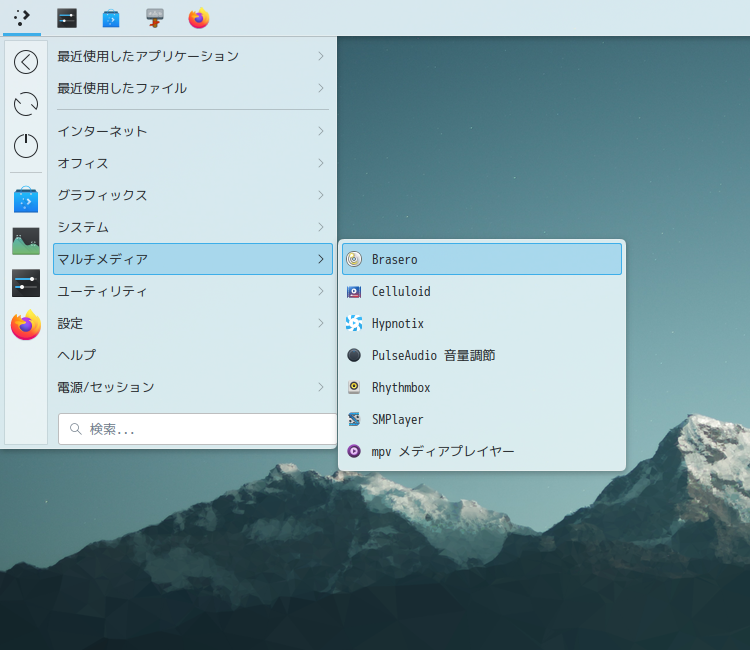Open PulseAudio 音量調節
Screen dimensions: 750x650
pyautogui.click(x=482, y=355)
